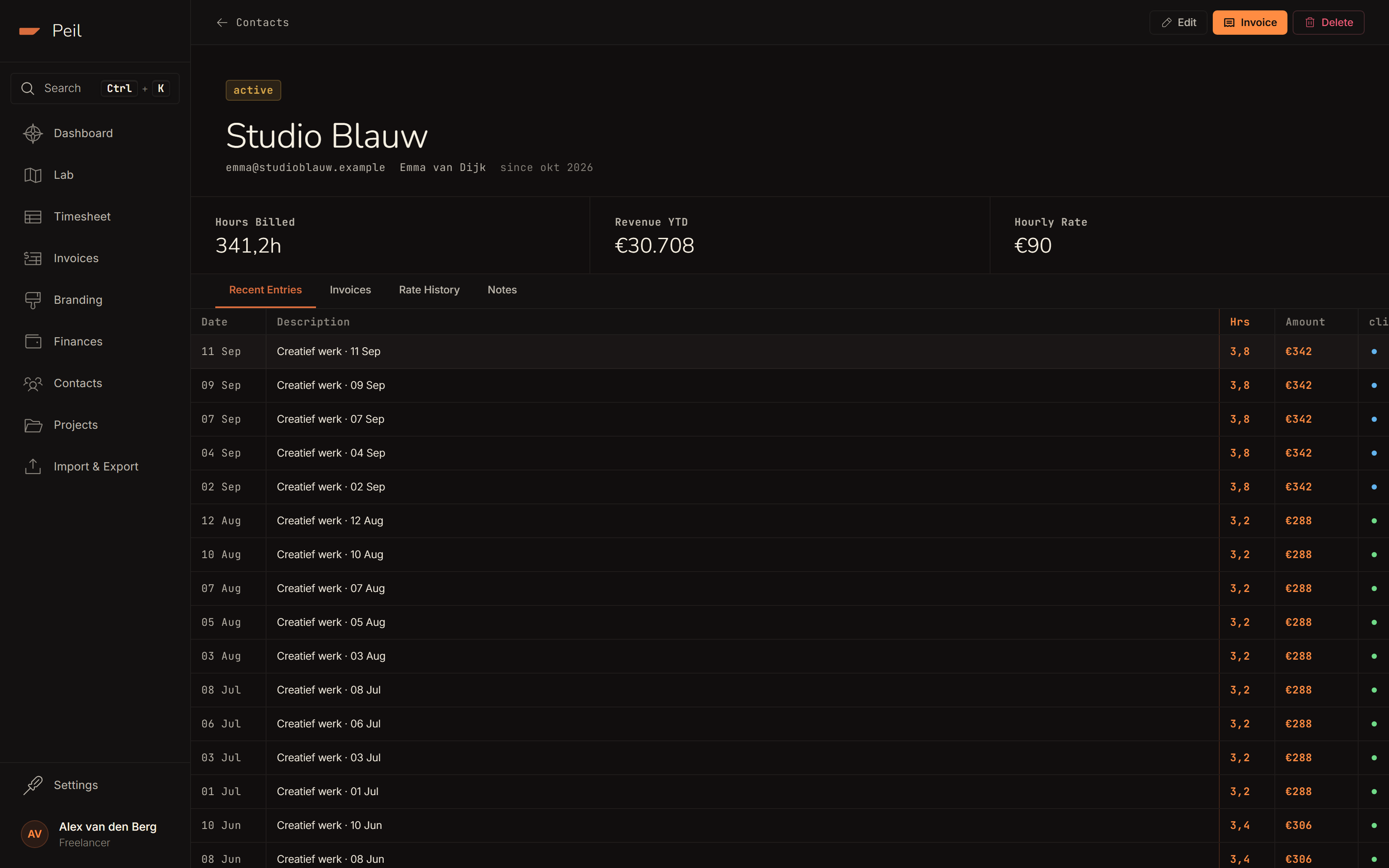This screenshot has height=868, width=1389.
Task: Open Lab via its map icon
Action: 33,175
